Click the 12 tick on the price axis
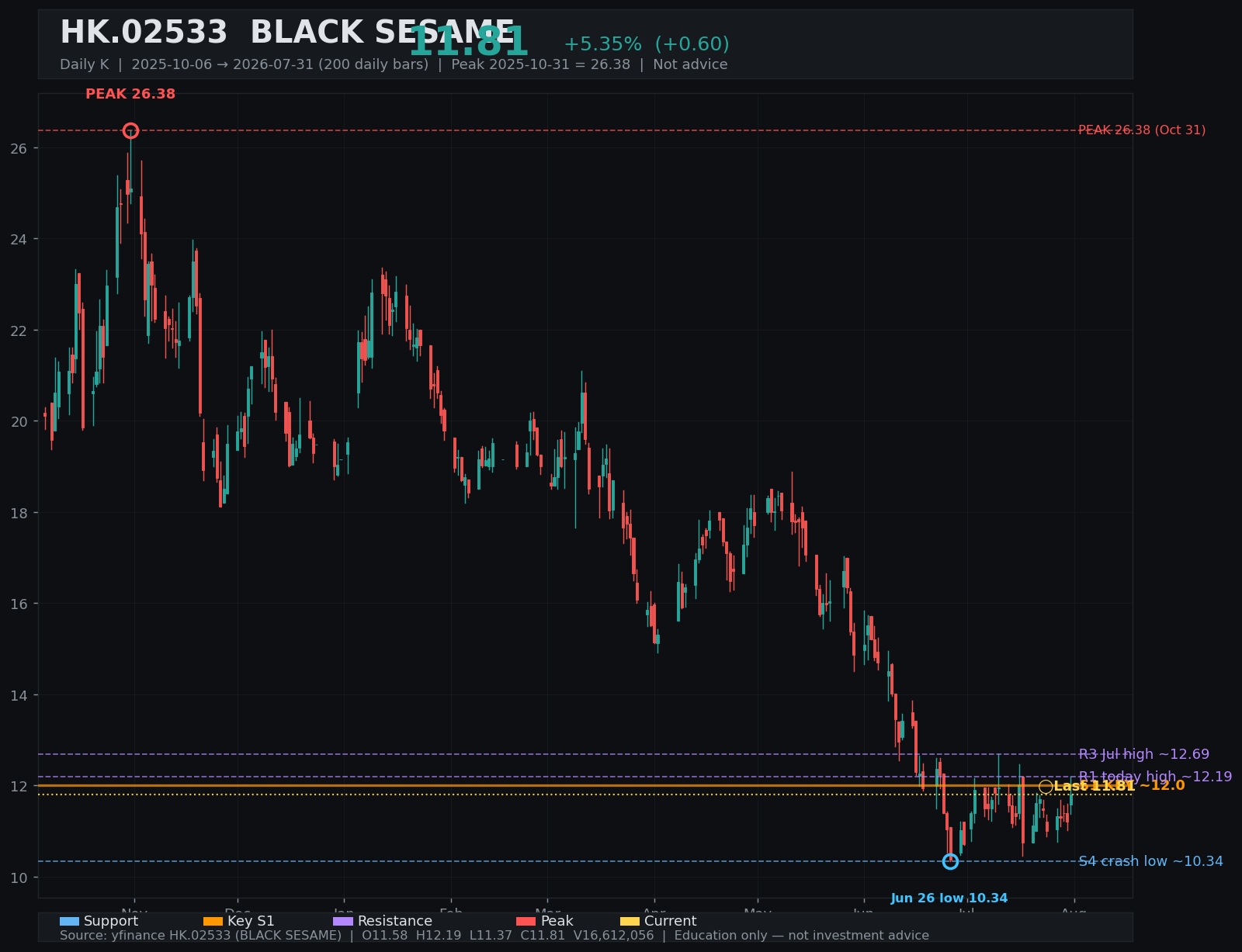The width and height of the screenshot is (1242, 952). click(19, 786)
